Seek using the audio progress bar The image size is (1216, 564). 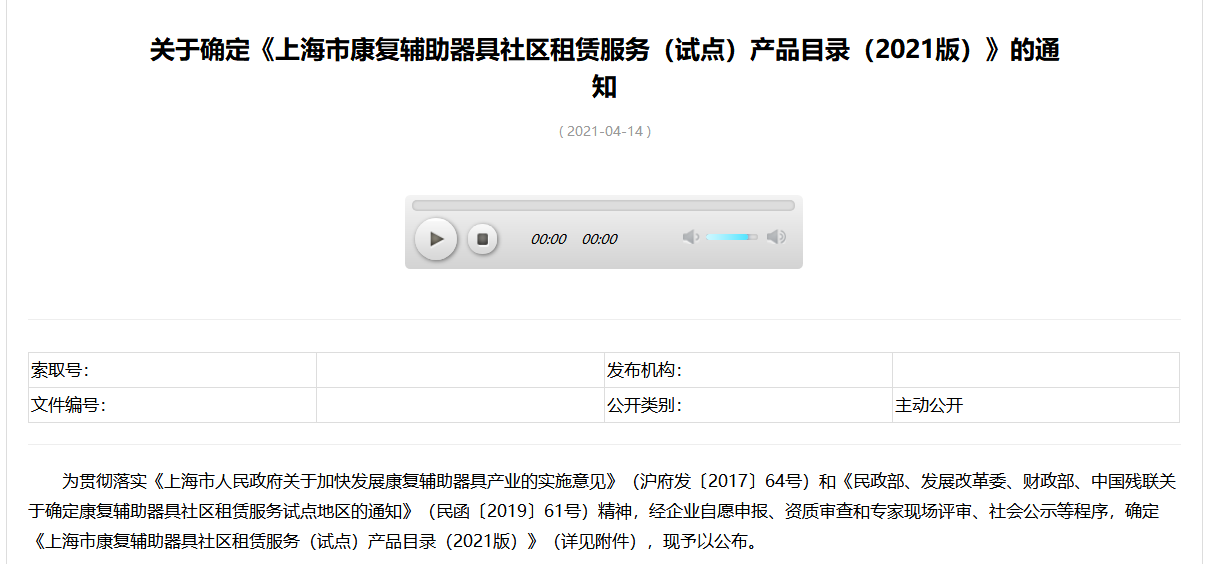point(603,206)
